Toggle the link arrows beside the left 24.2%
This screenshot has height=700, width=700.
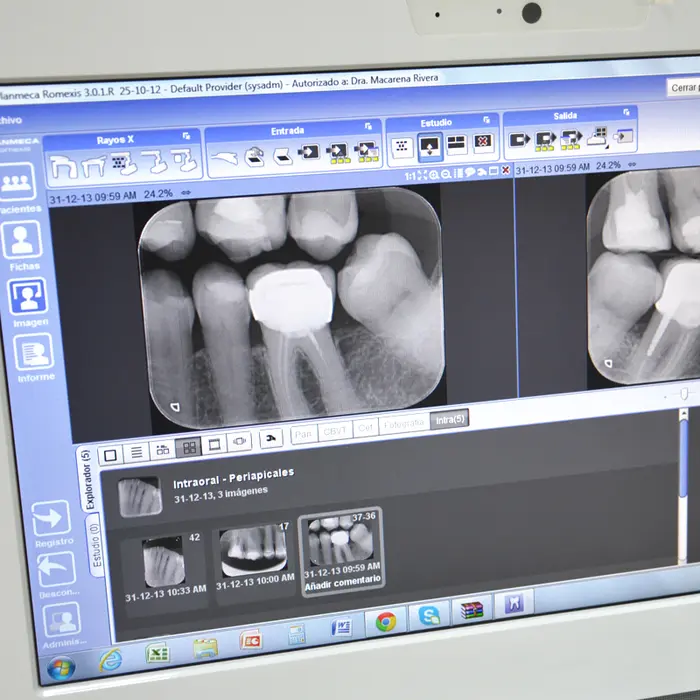(x=186, y=192)
